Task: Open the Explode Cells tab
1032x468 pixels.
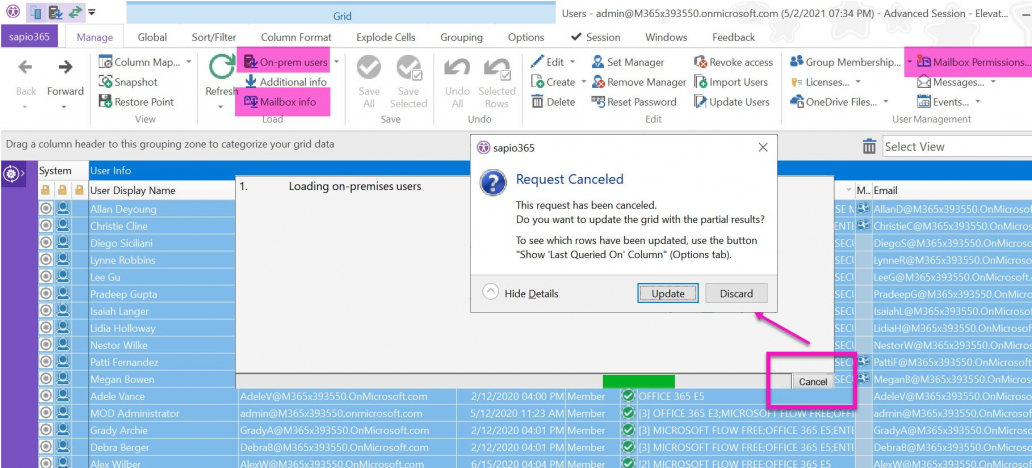Action: pyautogui.click(x=386, y=38)
